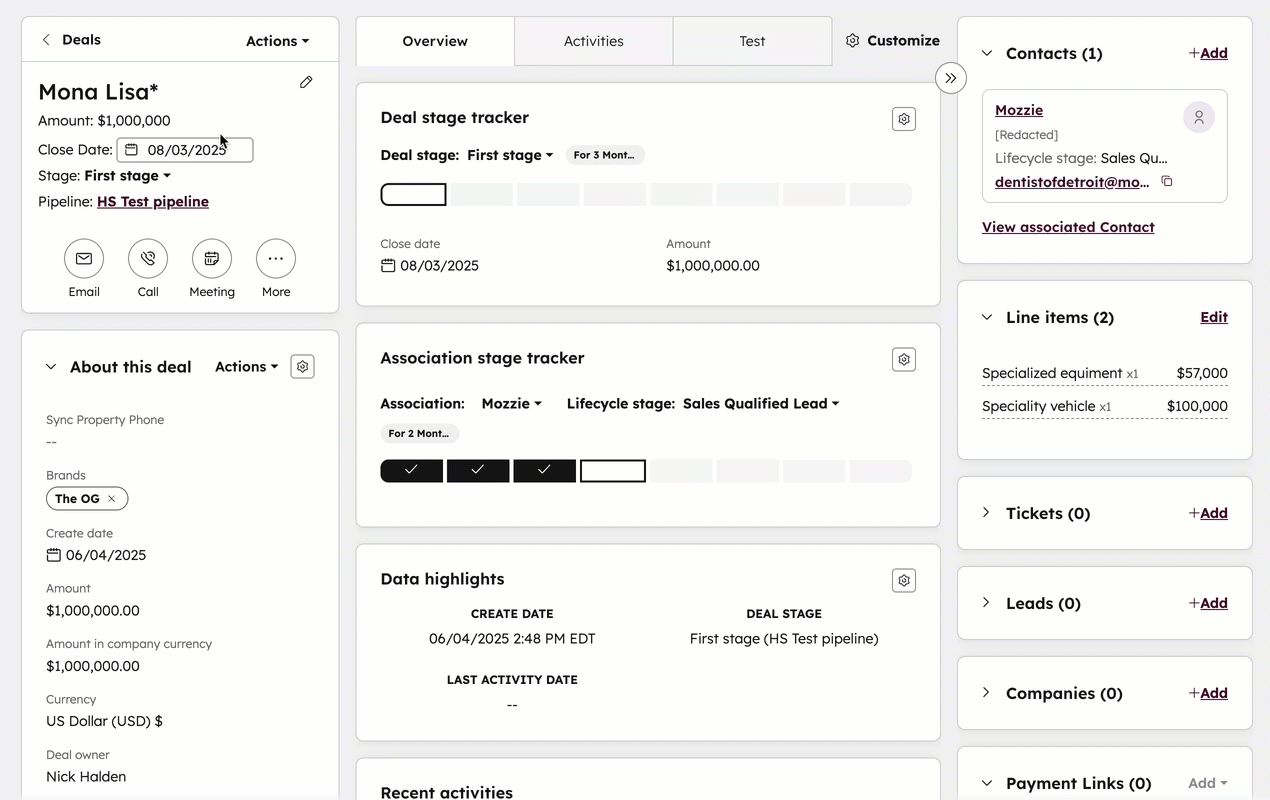Mark the fourth association stage checkpoint complete
1270x800 pixels.
(612, 470)
